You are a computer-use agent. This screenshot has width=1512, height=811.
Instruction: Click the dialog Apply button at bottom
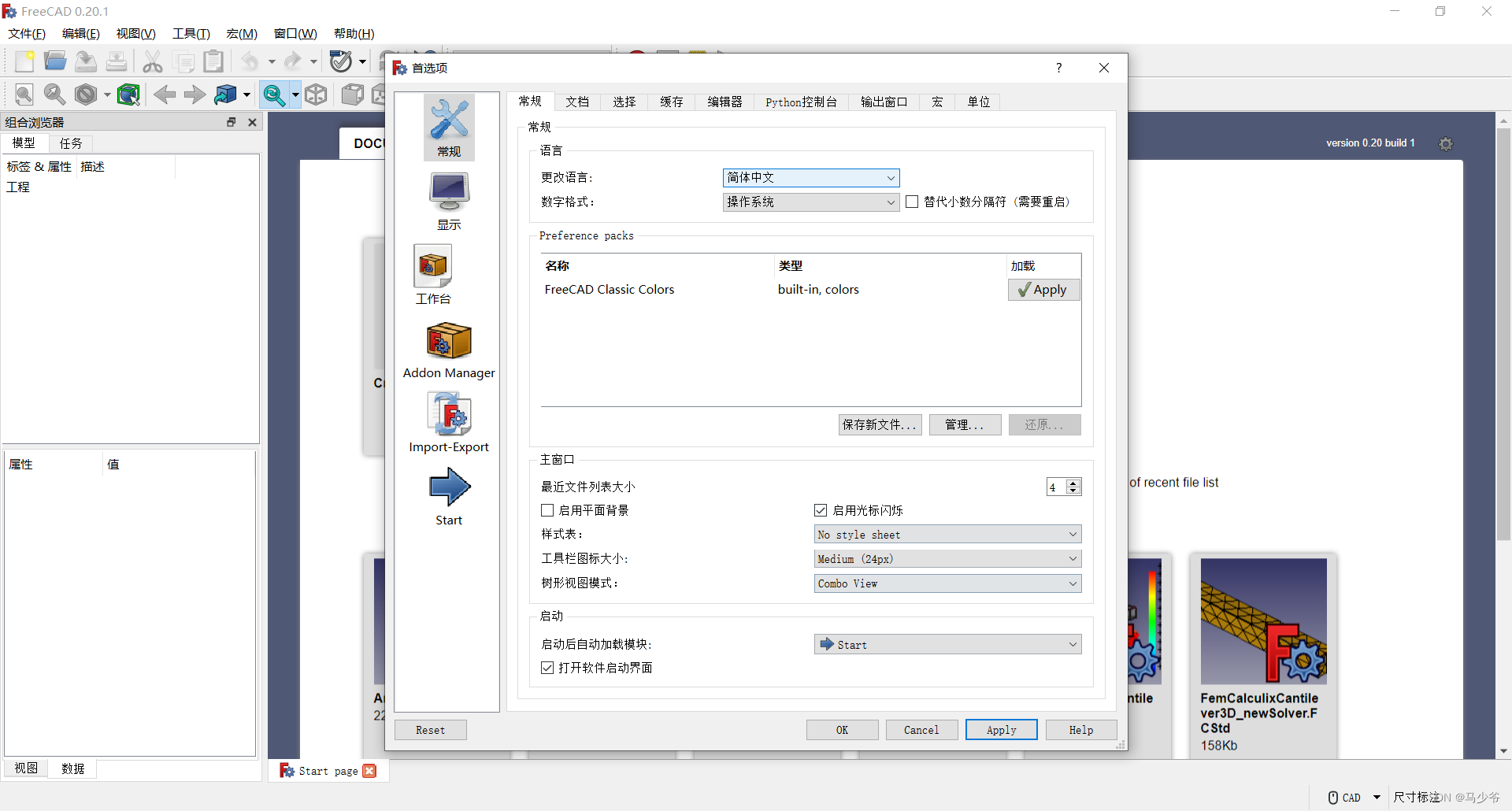pos(1002,730)
